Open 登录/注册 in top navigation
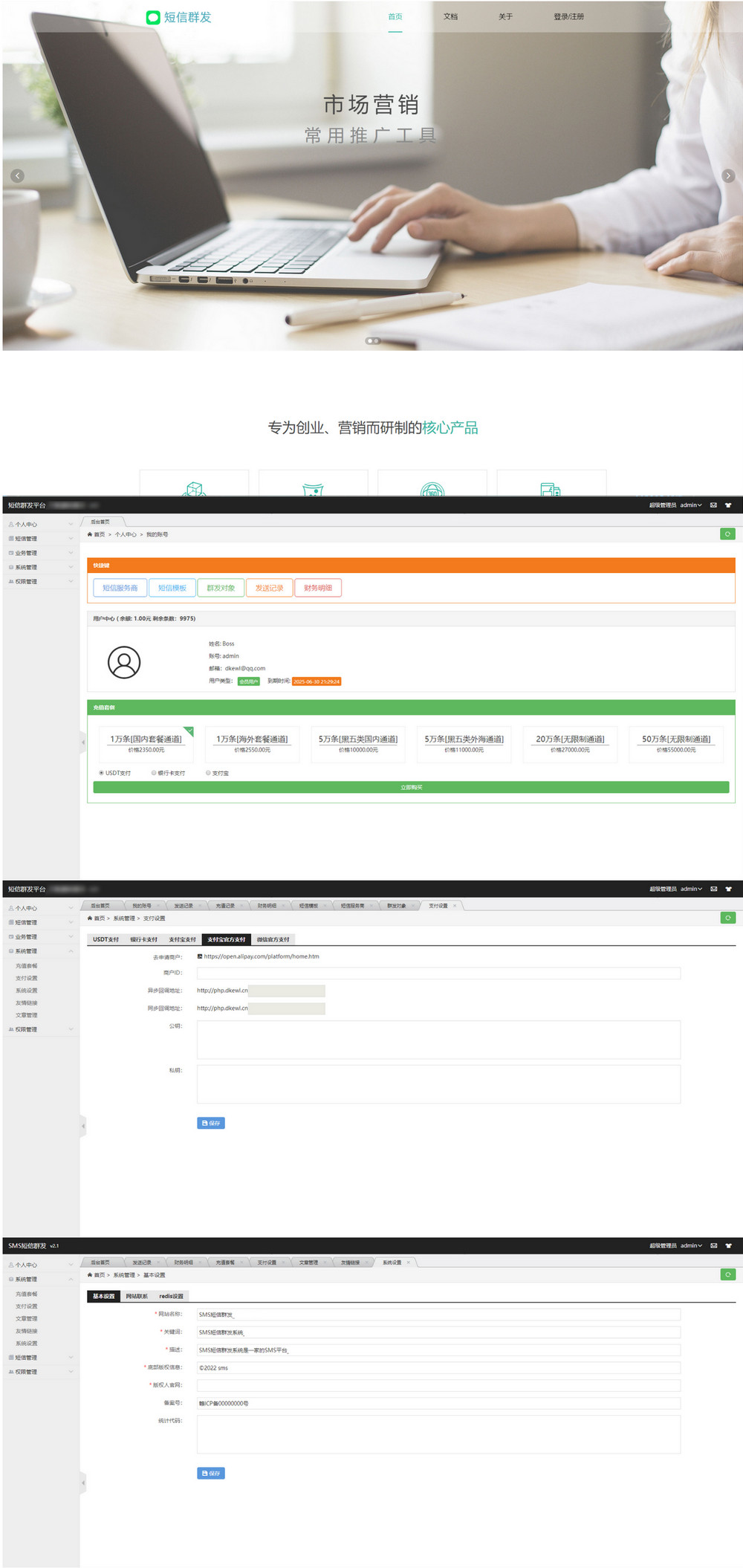The width and height of the screenshot is (743, 1568). point(568,16)
